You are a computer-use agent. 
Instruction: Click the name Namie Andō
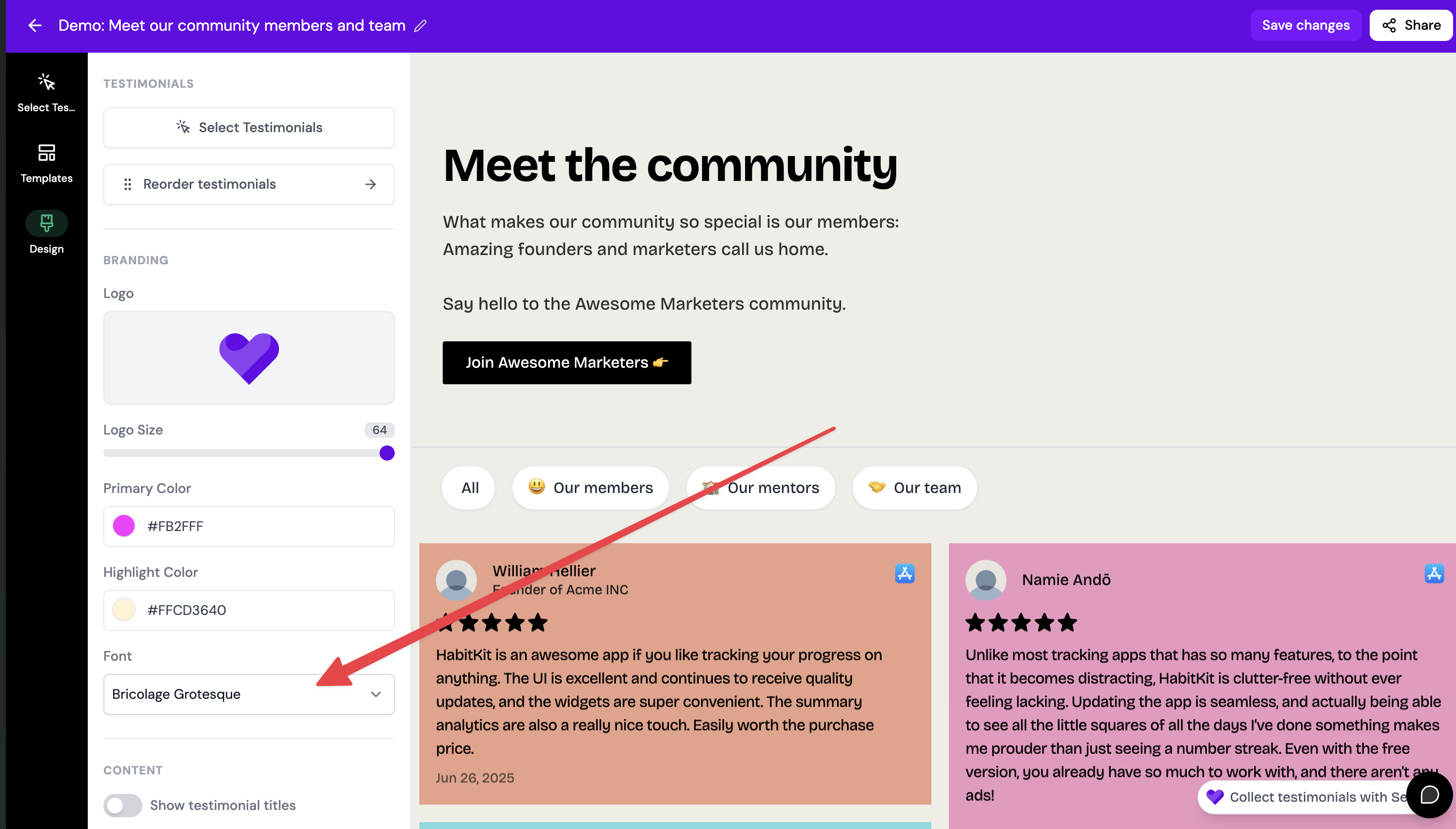tap(1065, 580)
